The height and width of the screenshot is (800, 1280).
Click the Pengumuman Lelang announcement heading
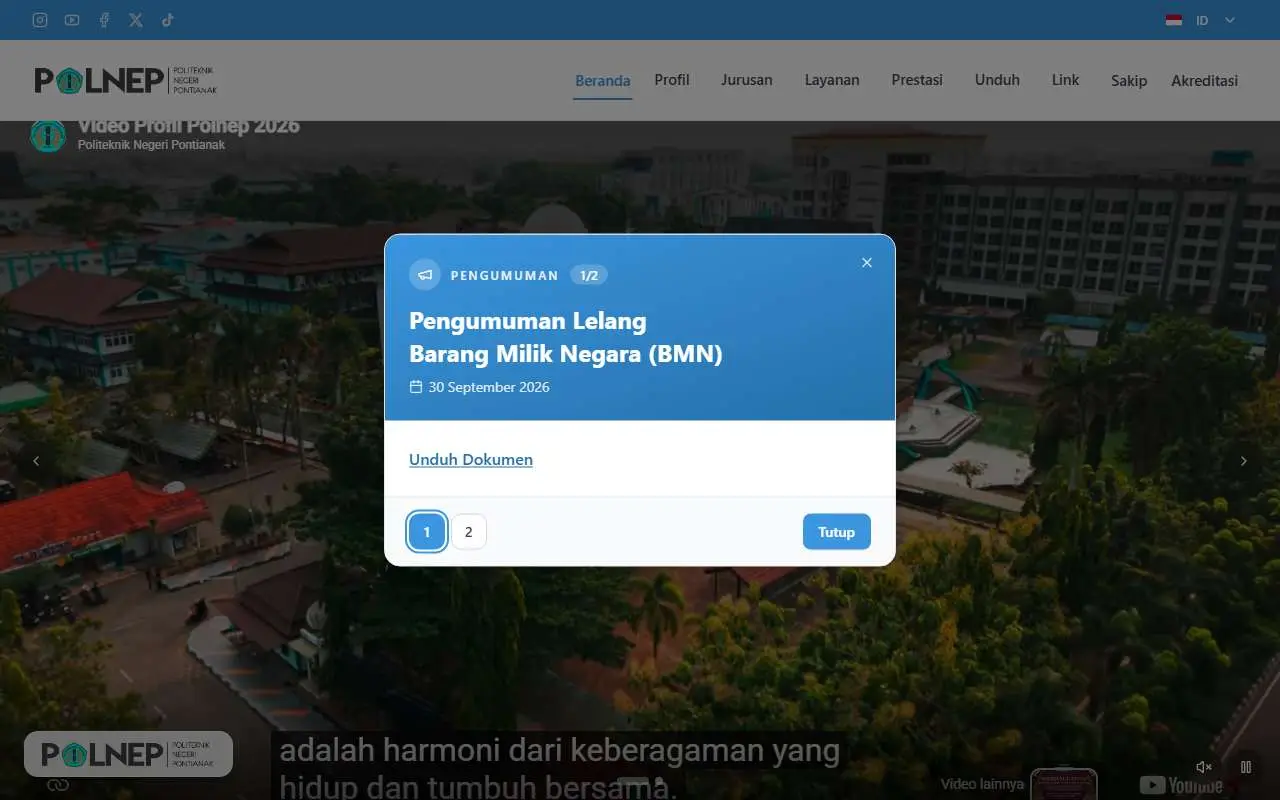[566, 337]
